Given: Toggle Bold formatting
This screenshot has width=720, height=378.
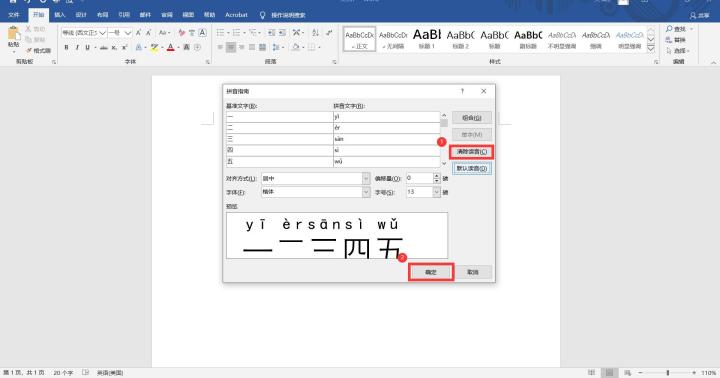Looking at the screenshot, I should 66,47.
